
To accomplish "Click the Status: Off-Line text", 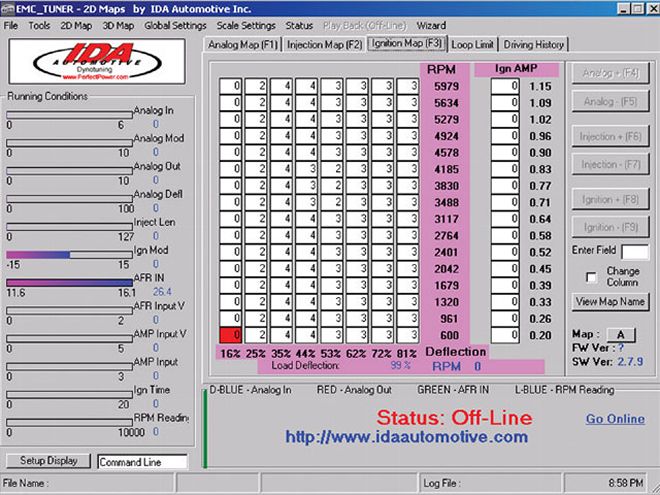I will click(x=454, y=418).
